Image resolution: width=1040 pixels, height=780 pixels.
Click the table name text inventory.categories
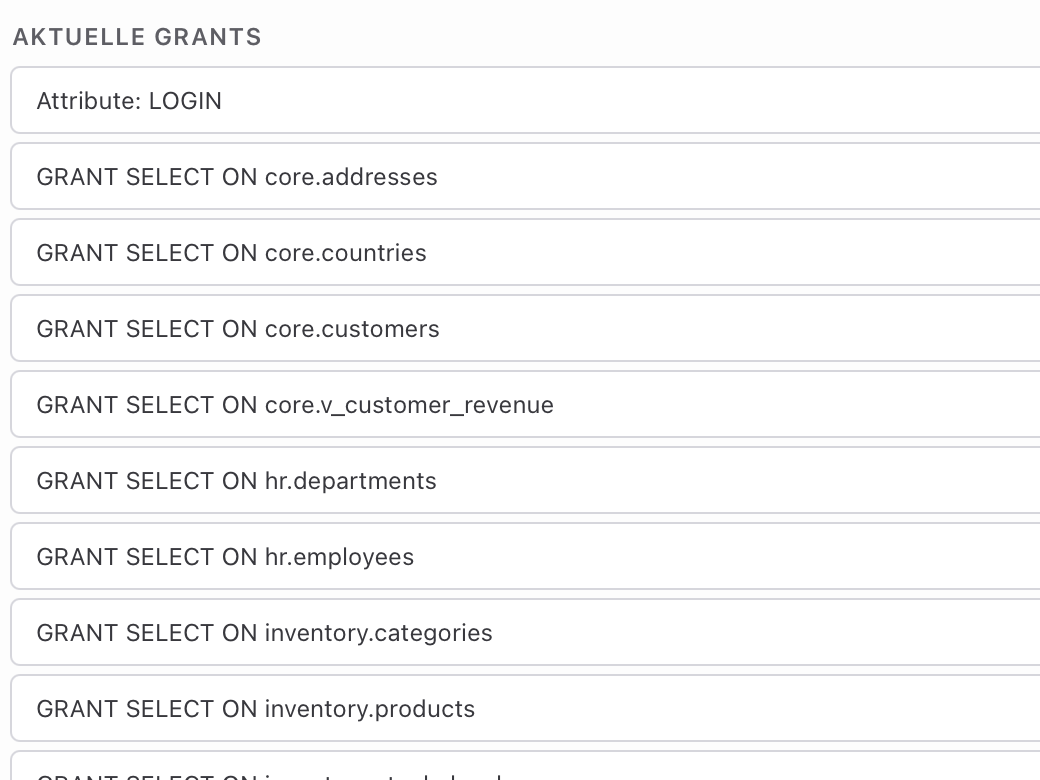(x=379, y=633)
